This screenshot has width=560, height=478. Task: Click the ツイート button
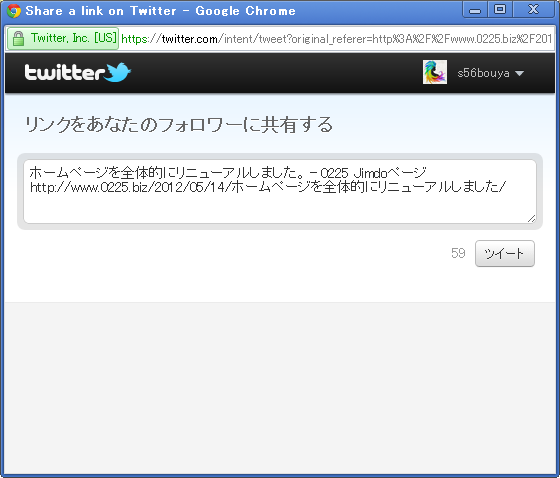point(505,253)
